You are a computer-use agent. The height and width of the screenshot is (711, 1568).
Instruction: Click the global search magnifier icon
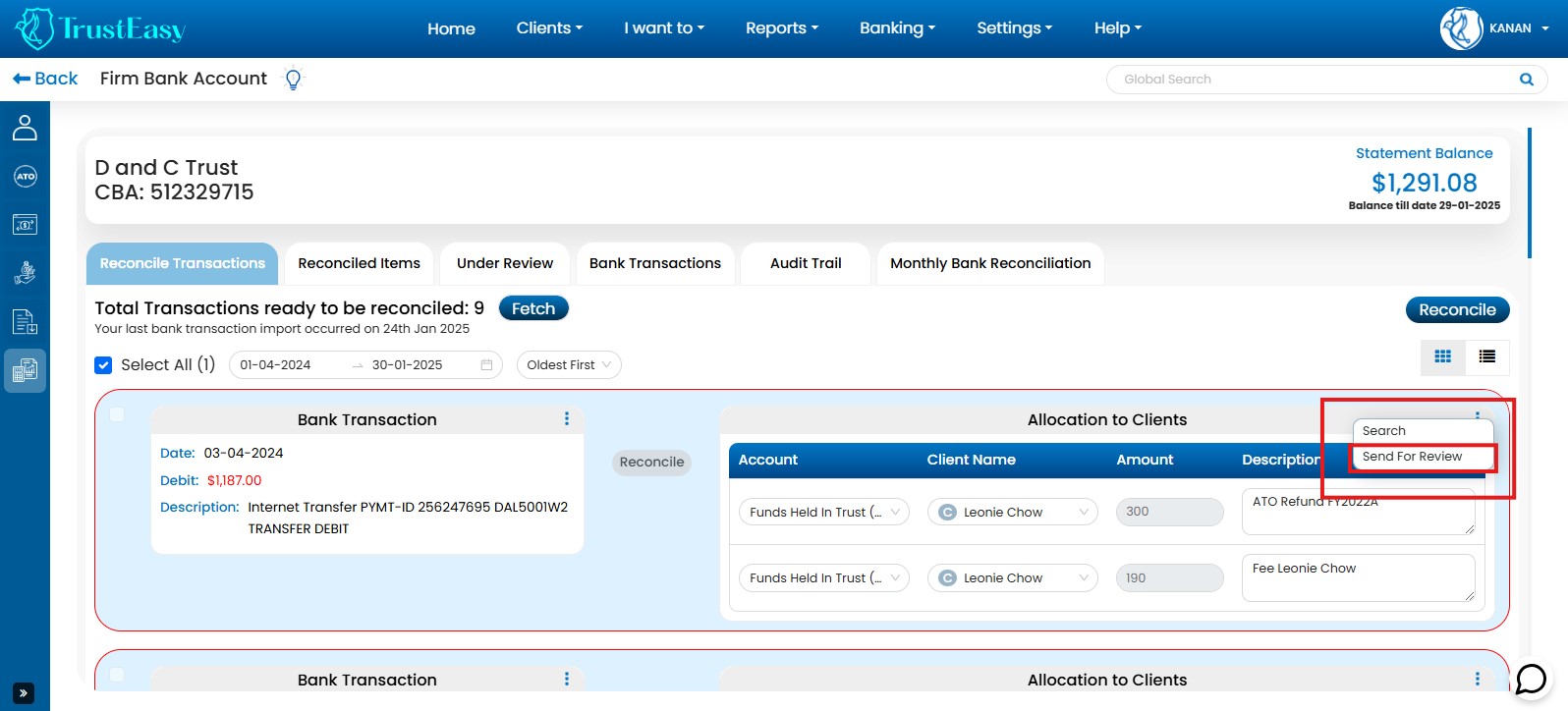[x=1526, y=80]
